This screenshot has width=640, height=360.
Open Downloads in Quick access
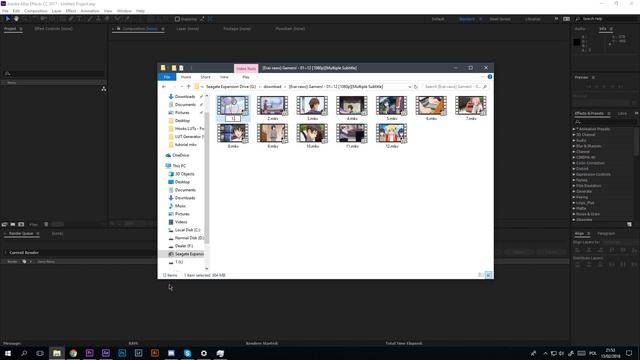click(184, 97)
